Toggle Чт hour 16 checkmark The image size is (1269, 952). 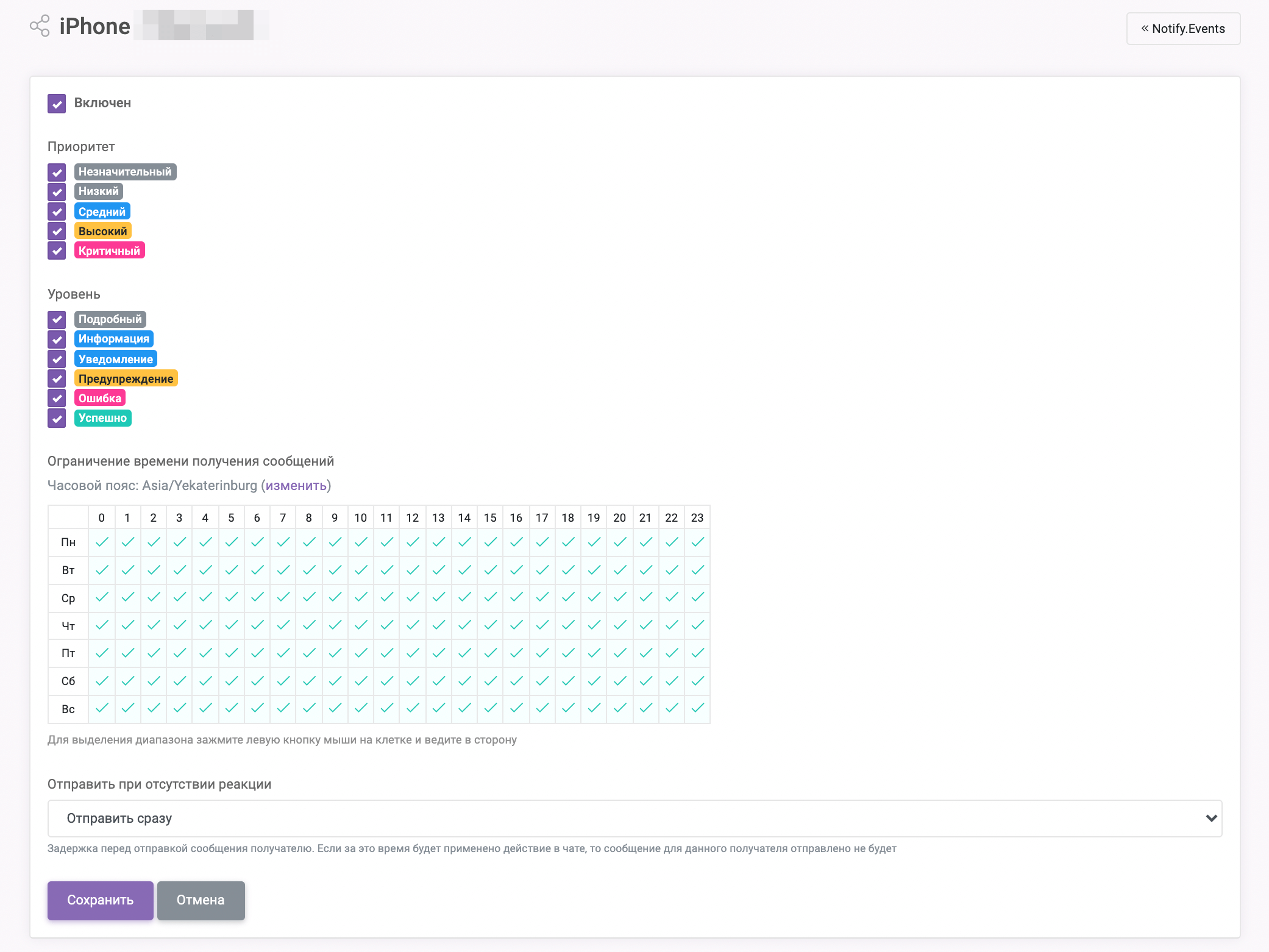pos(516,625)
